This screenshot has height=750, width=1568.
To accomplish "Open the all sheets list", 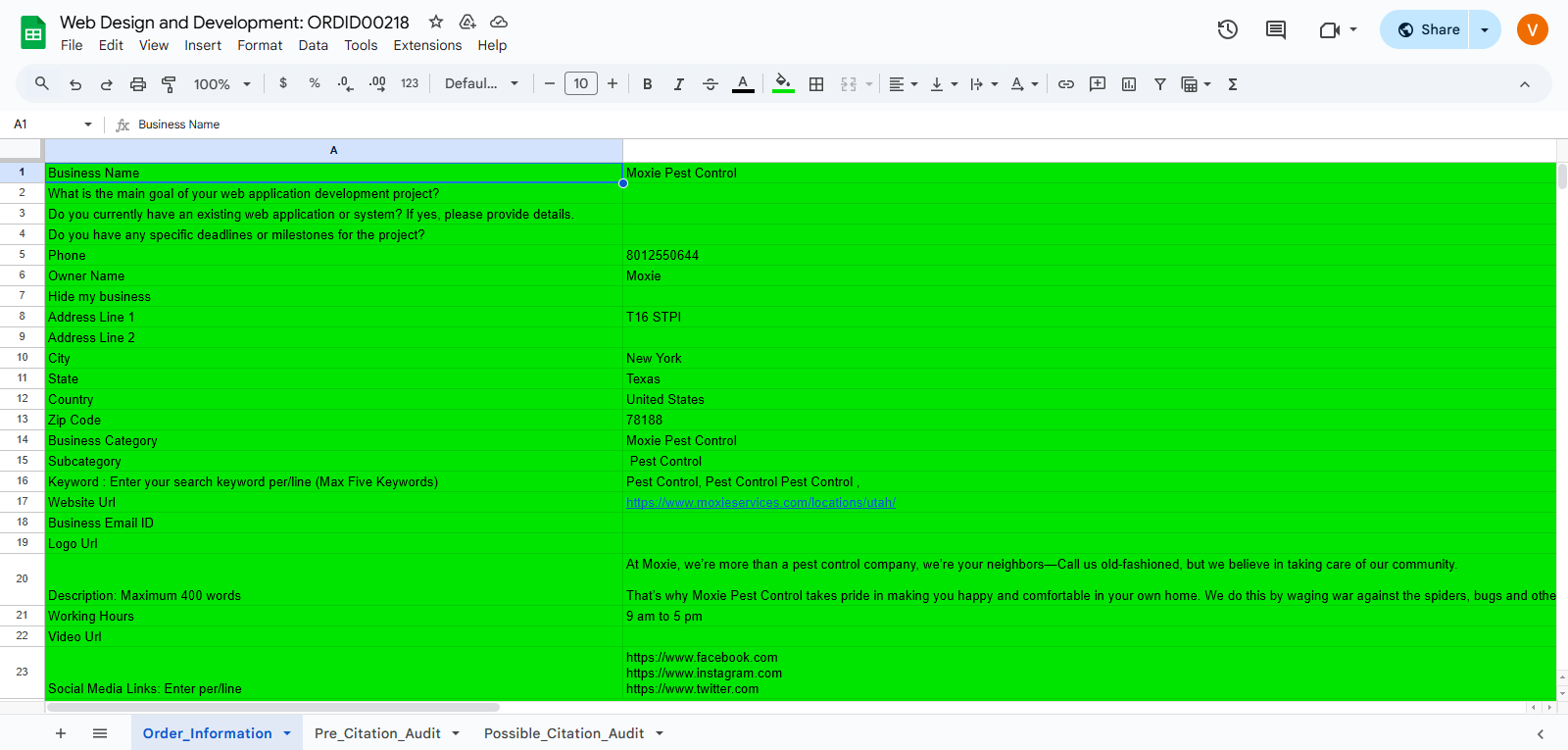I will [x=100, y=733].
